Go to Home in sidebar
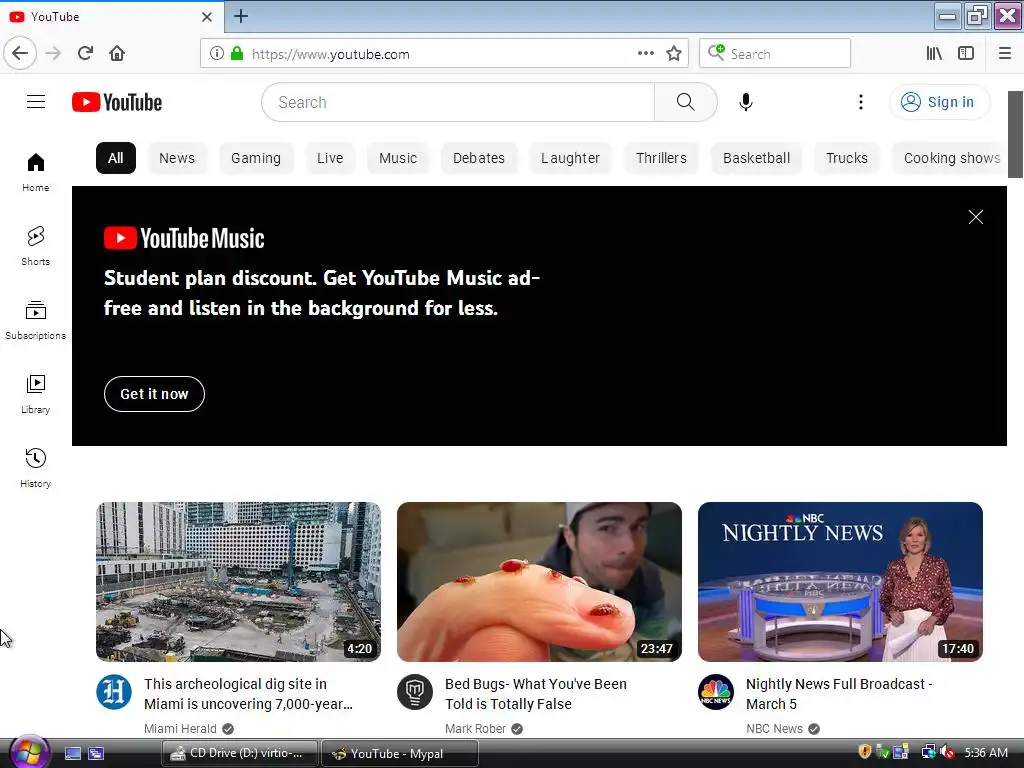The image size is (1024, 768). pyautogui.click(x=36, y=172)
